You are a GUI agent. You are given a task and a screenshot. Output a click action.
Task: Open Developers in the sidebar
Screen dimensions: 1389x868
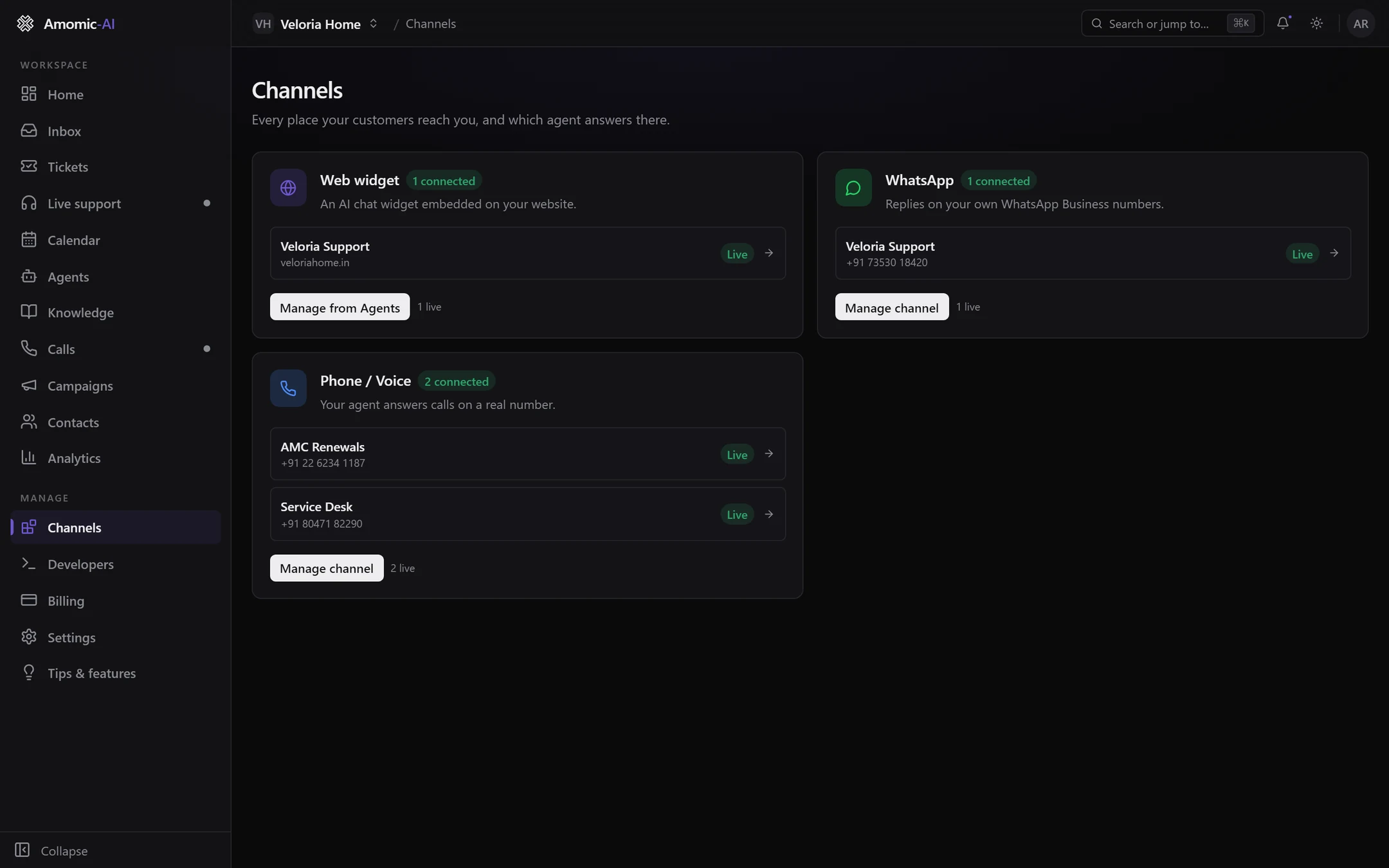(x=116, y=564)
